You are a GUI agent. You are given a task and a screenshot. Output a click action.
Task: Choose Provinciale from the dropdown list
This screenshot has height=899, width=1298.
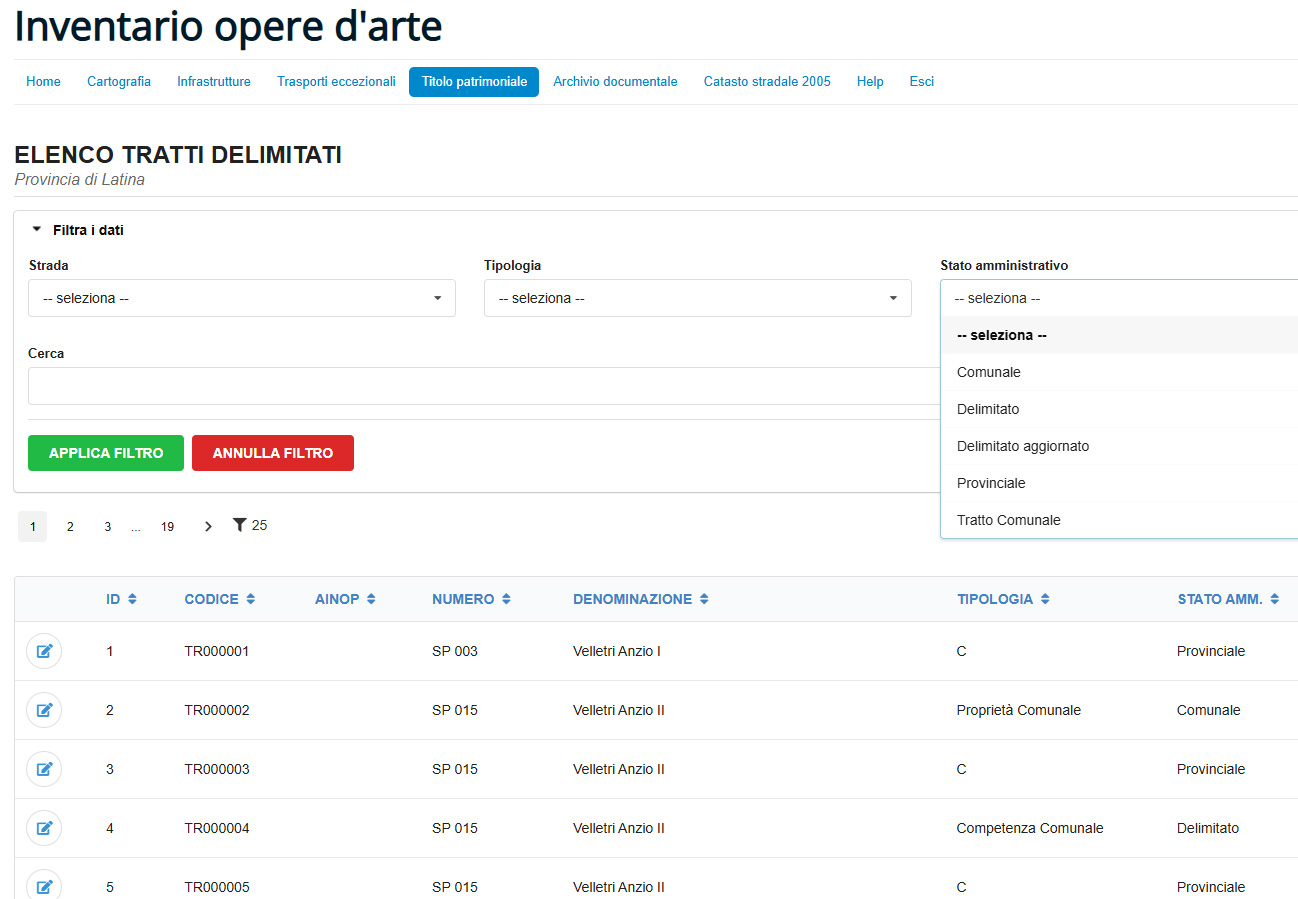[x=990, y=483]
